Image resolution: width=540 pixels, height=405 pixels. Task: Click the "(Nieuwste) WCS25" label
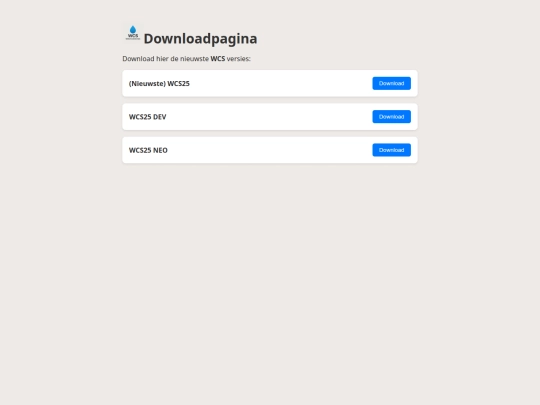pyautogui.click(x=159, y=84)
